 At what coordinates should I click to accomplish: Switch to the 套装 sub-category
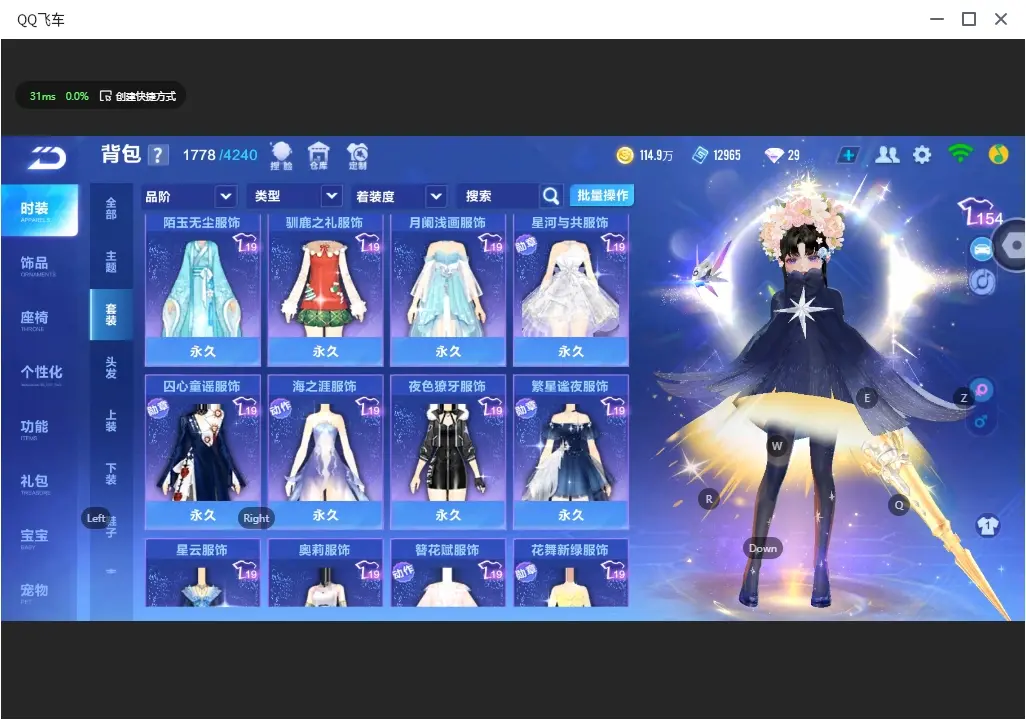click(111, 315)
